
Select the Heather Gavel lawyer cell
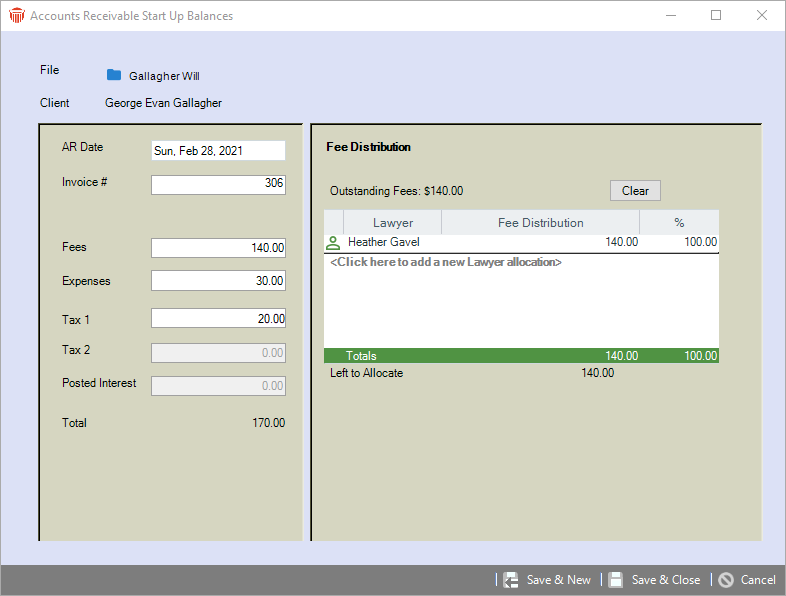pyautogui.click(x=392, y=242)
